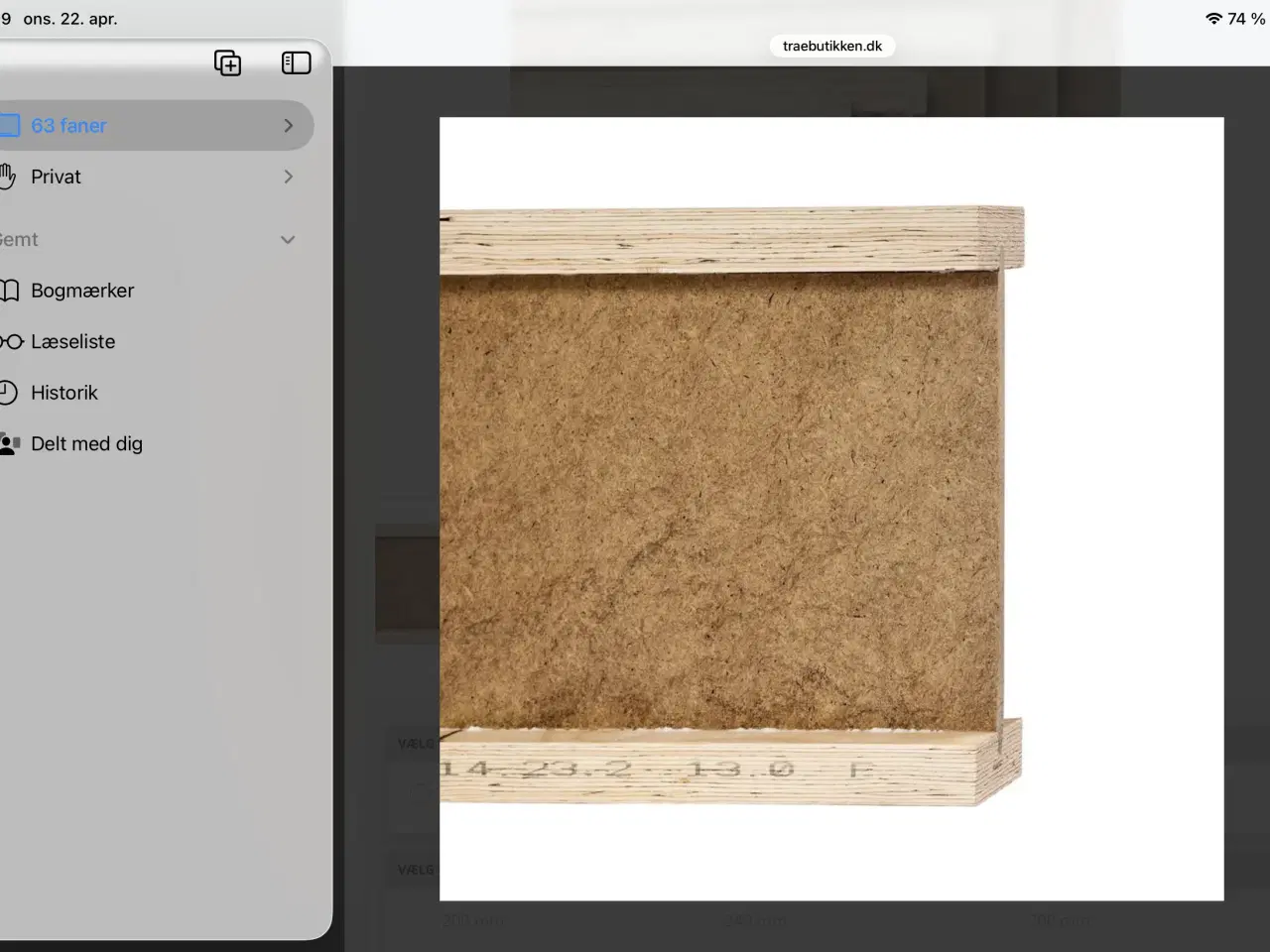Viewport: 1270px width, 952px height.
Task: Click chevron next to Privat
Action: 288,177
